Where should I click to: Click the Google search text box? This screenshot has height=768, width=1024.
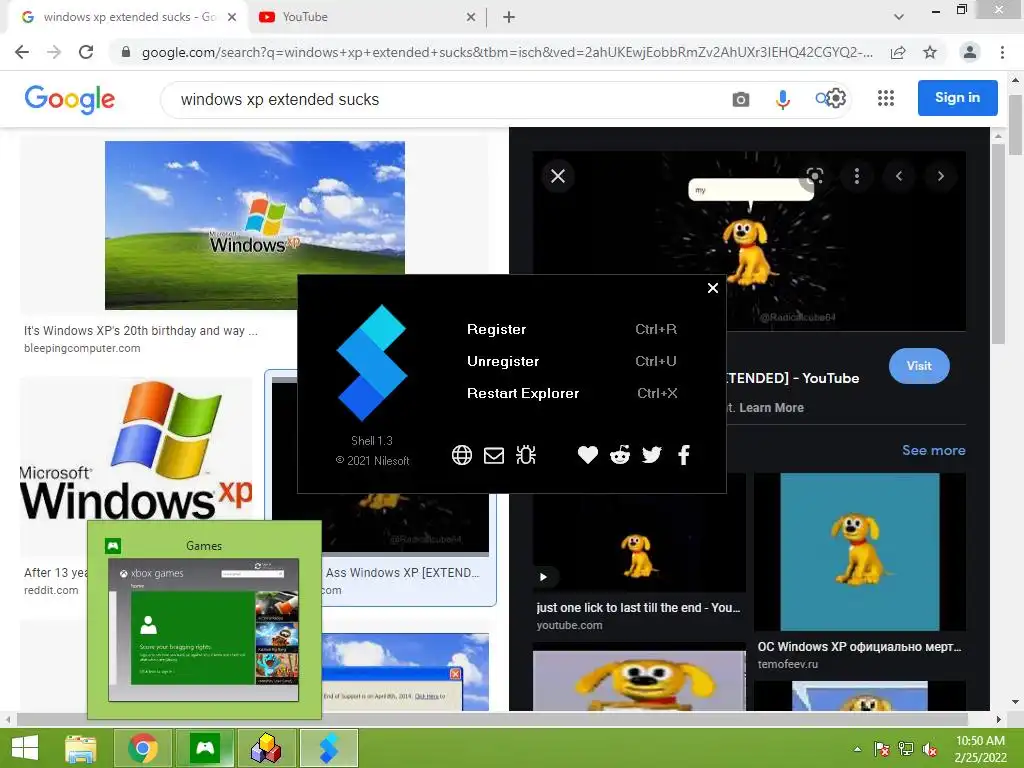[x=444, y=99]
